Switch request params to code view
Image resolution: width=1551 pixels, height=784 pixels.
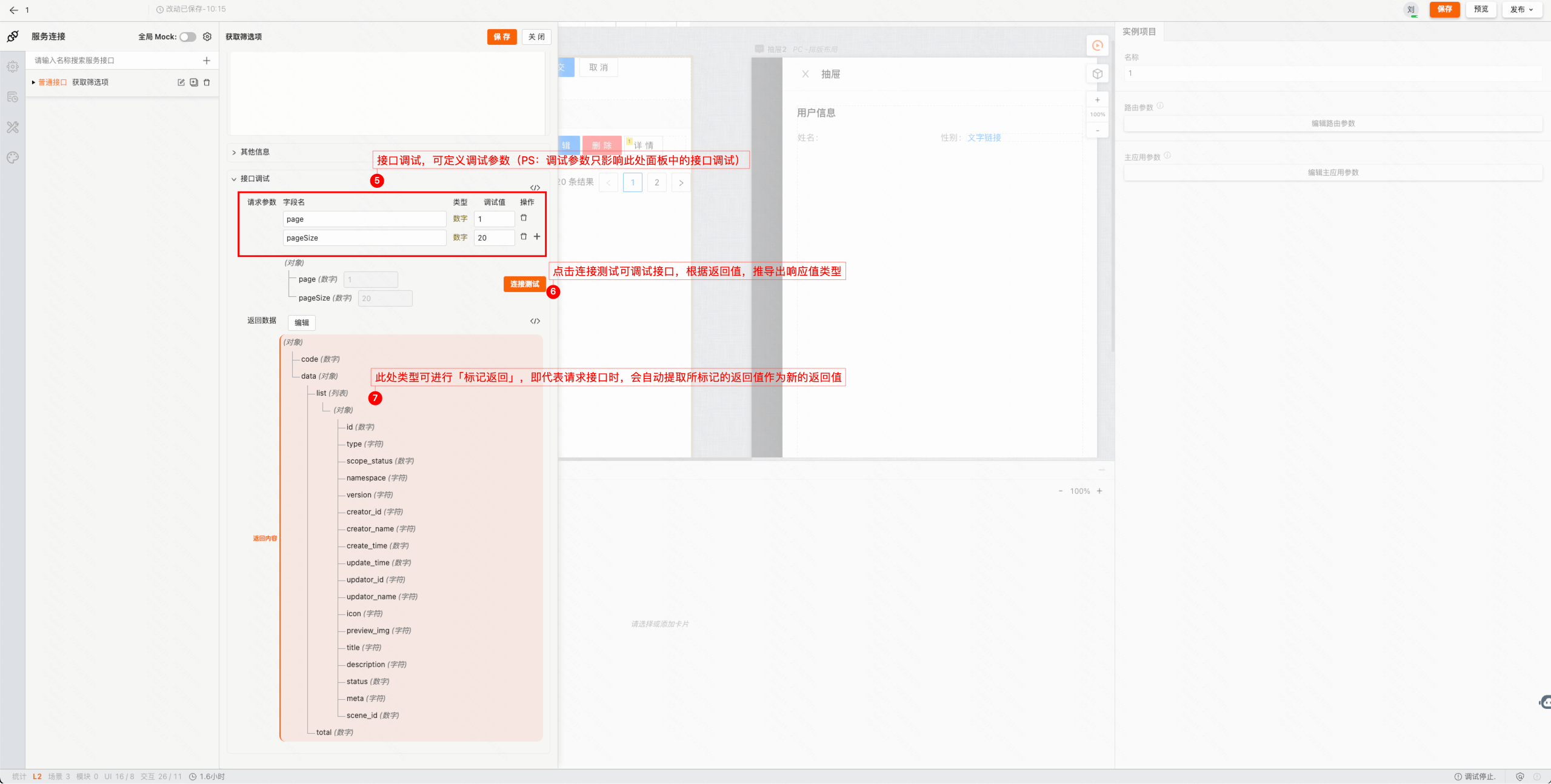pyautogui.click(x=535, y=188)
